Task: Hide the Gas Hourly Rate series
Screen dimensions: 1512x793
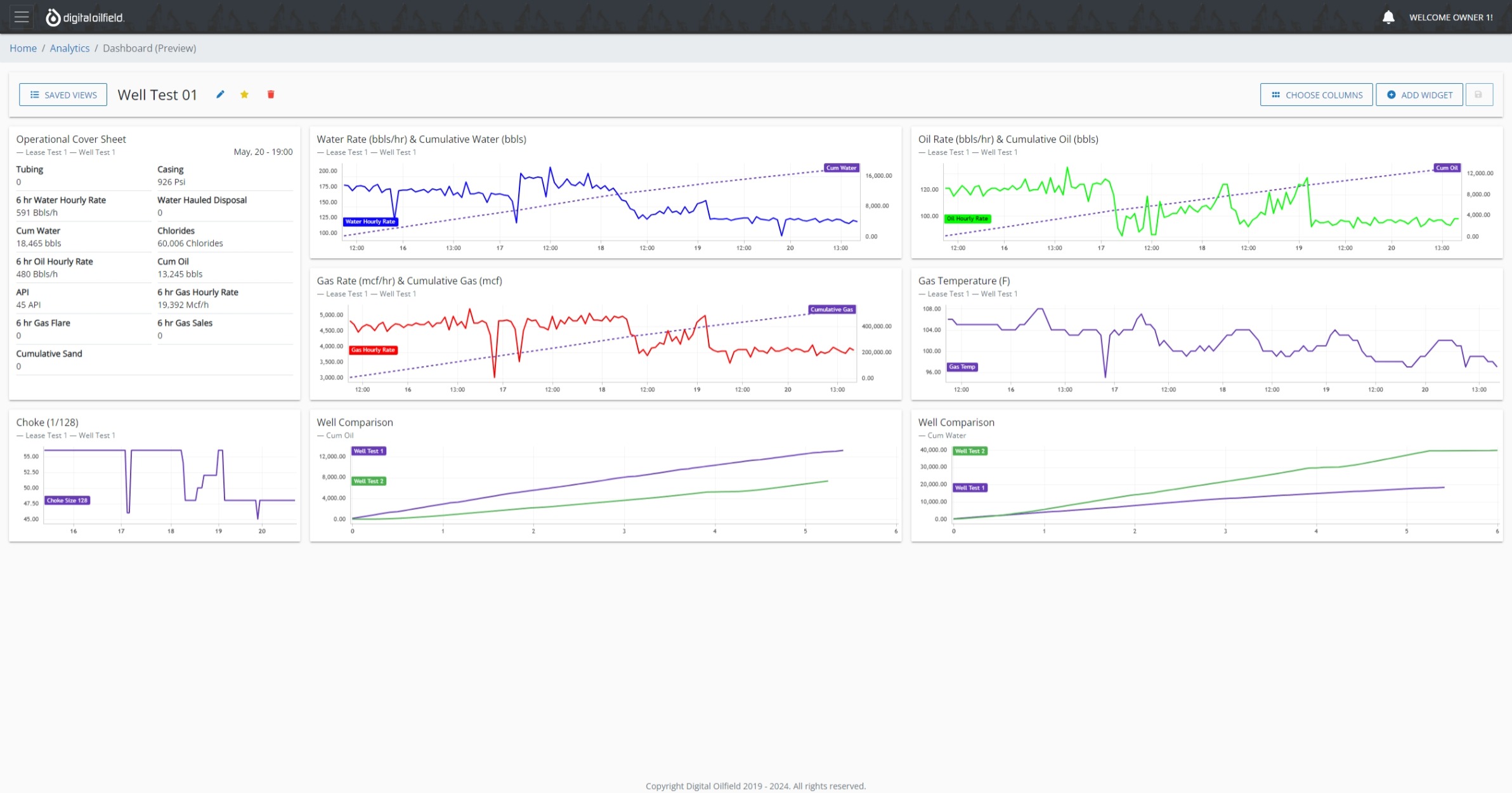Action: coord(373,350)
